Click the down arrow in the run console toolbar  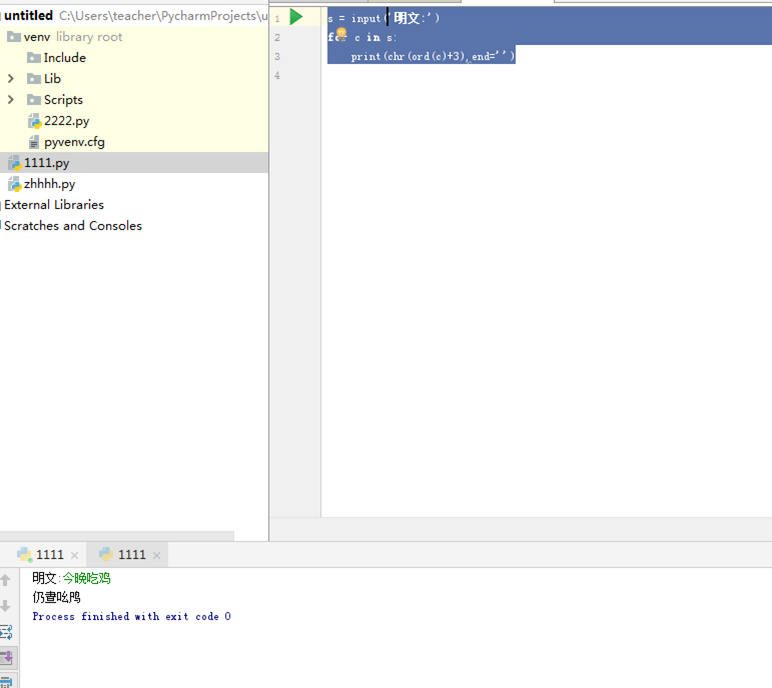[6, 605]
